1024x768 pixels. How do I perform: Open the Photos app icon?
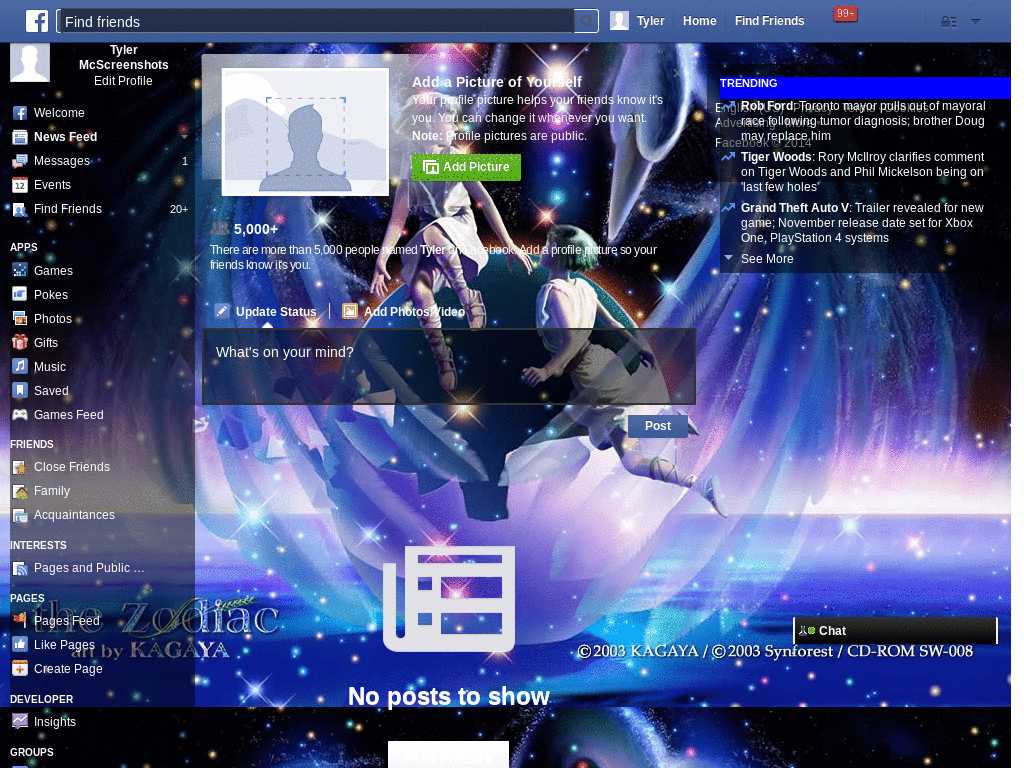point(20,319)
